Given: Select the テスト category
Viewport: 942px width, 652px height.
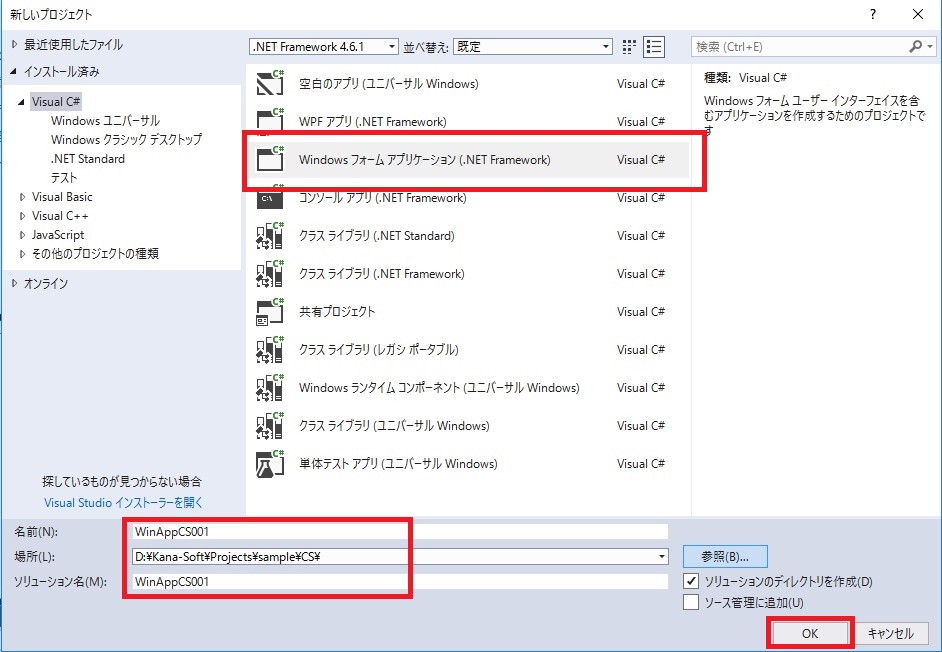Looking at the screenshot, I should click(64, 177).
